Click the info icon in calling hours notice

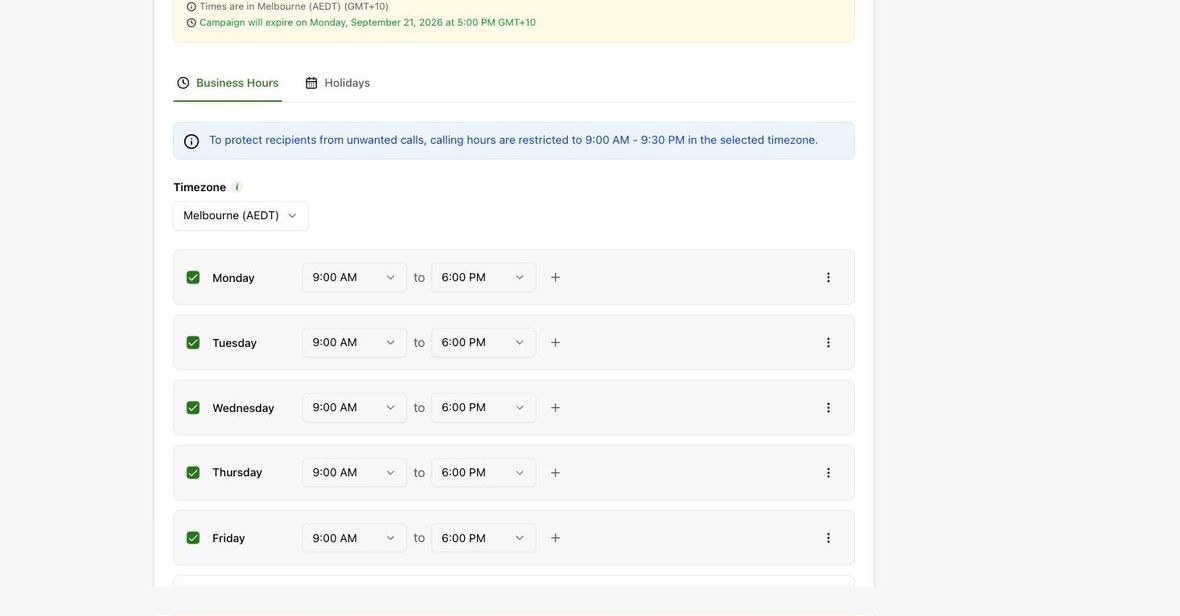point(192,141)
